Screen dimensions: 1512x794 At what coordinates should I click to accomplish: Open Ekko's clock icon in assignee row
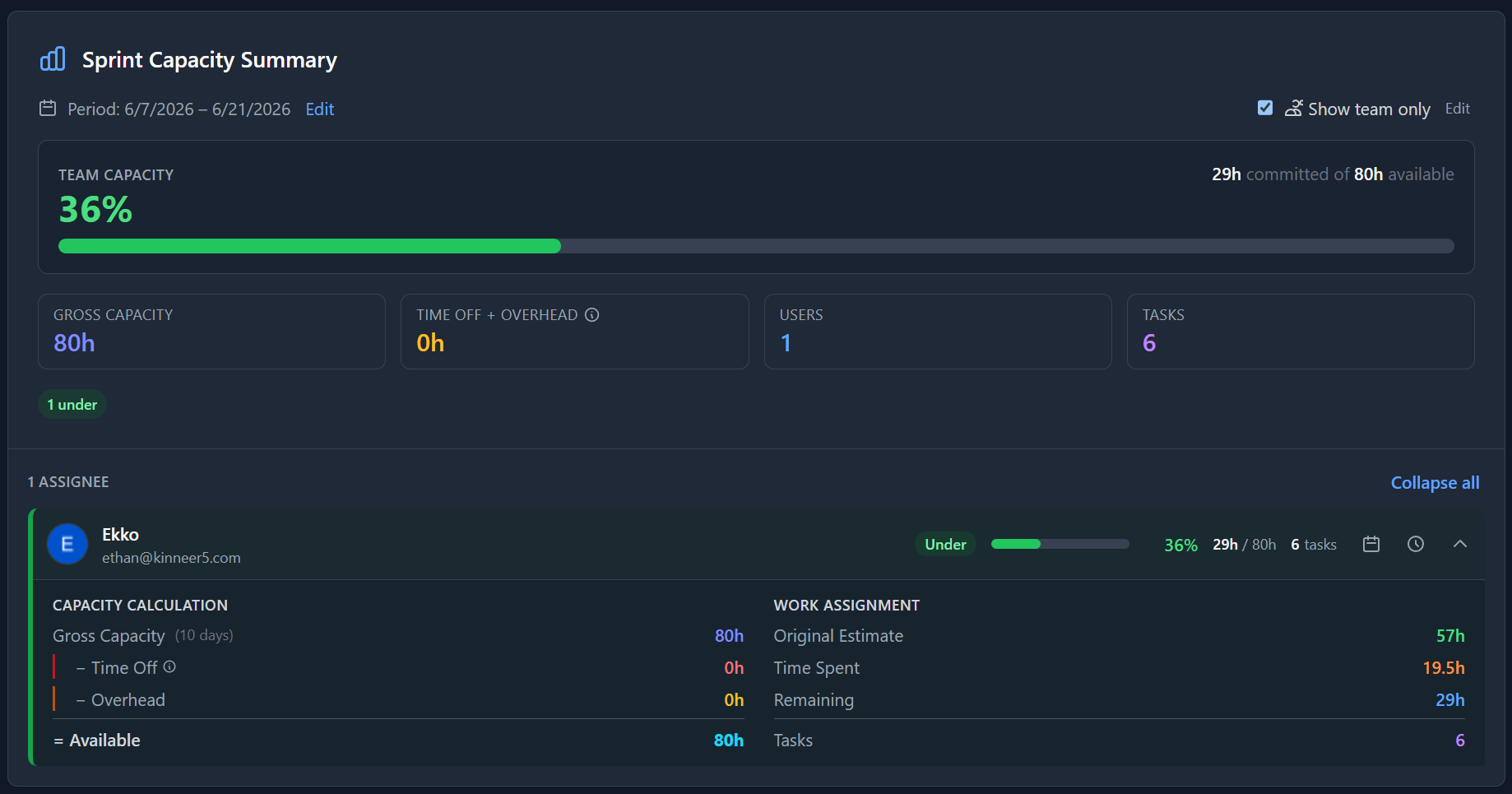click(x=1415, y=544)
